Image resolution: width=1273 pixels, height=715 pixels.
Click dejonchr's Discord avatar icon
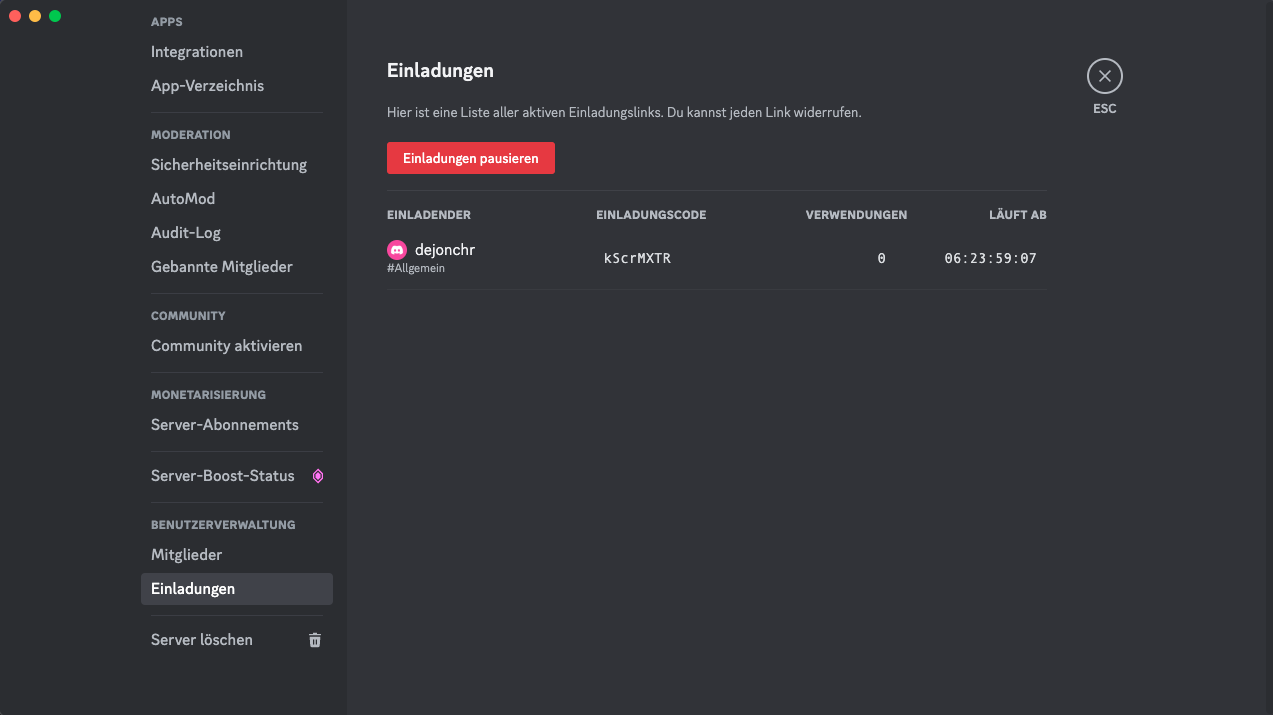coord(397,250)
